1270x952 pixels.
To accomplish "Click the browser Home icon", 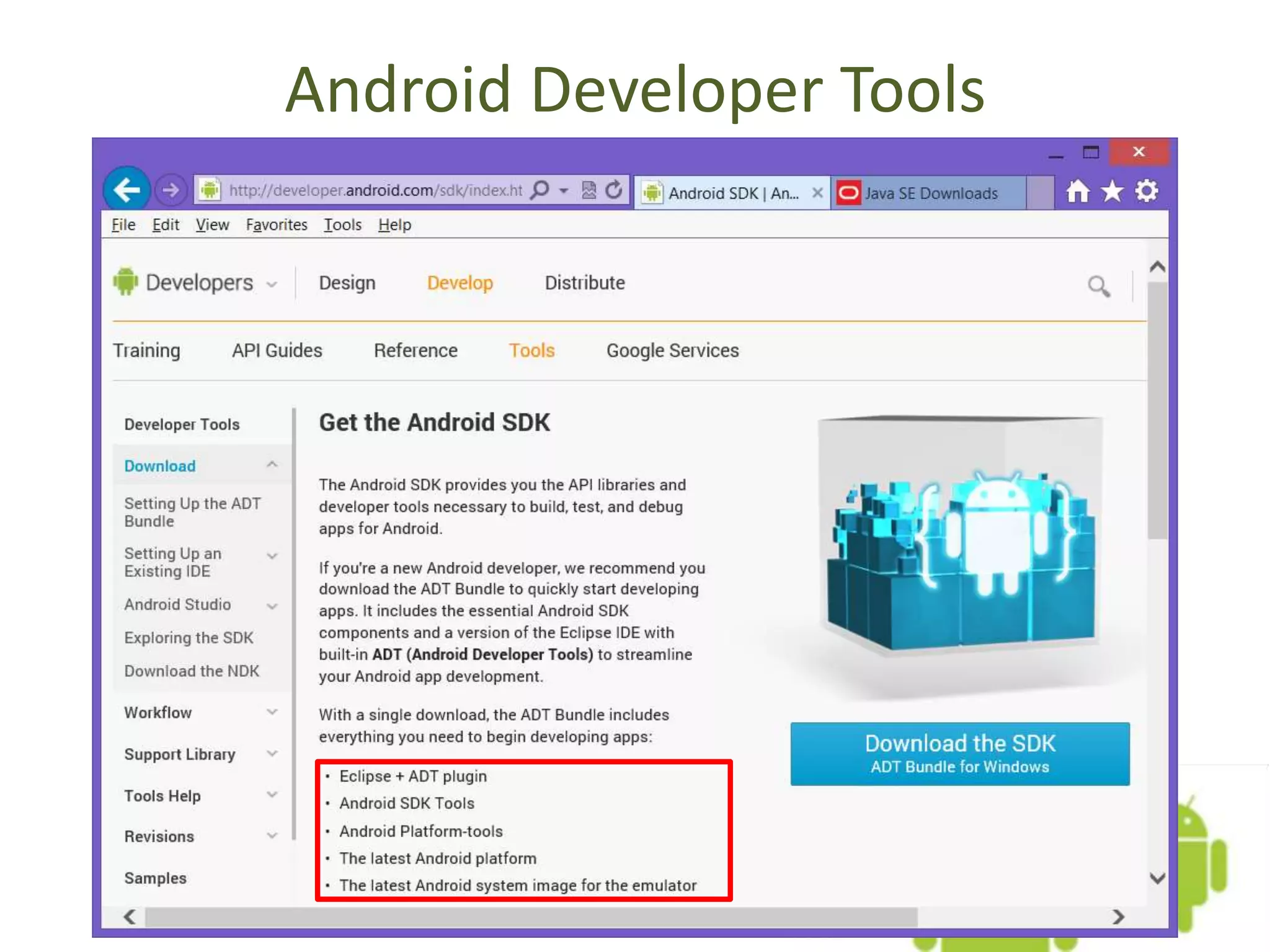I will point(1078,192).
